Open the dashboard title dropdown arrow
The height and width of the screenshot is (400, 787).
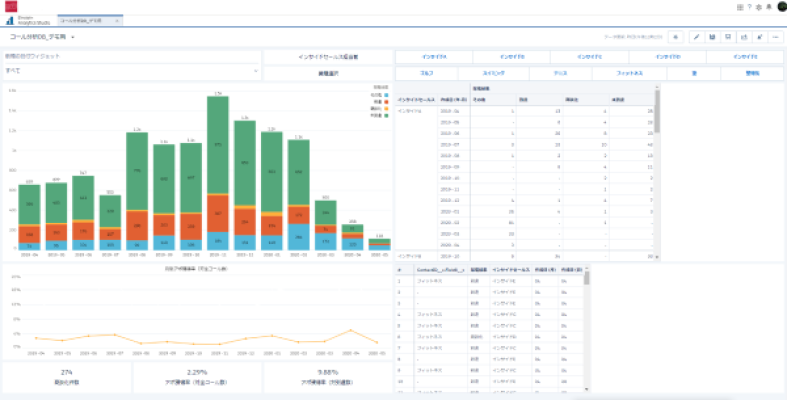coord(73,37)
